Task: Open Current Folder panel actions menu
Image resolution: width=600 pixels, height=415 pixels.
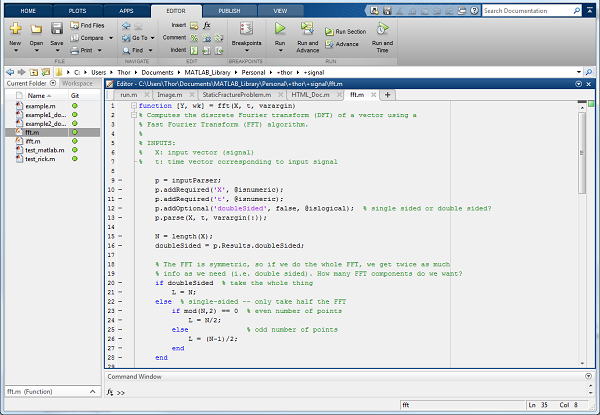Action: click(x=53, y=83)
